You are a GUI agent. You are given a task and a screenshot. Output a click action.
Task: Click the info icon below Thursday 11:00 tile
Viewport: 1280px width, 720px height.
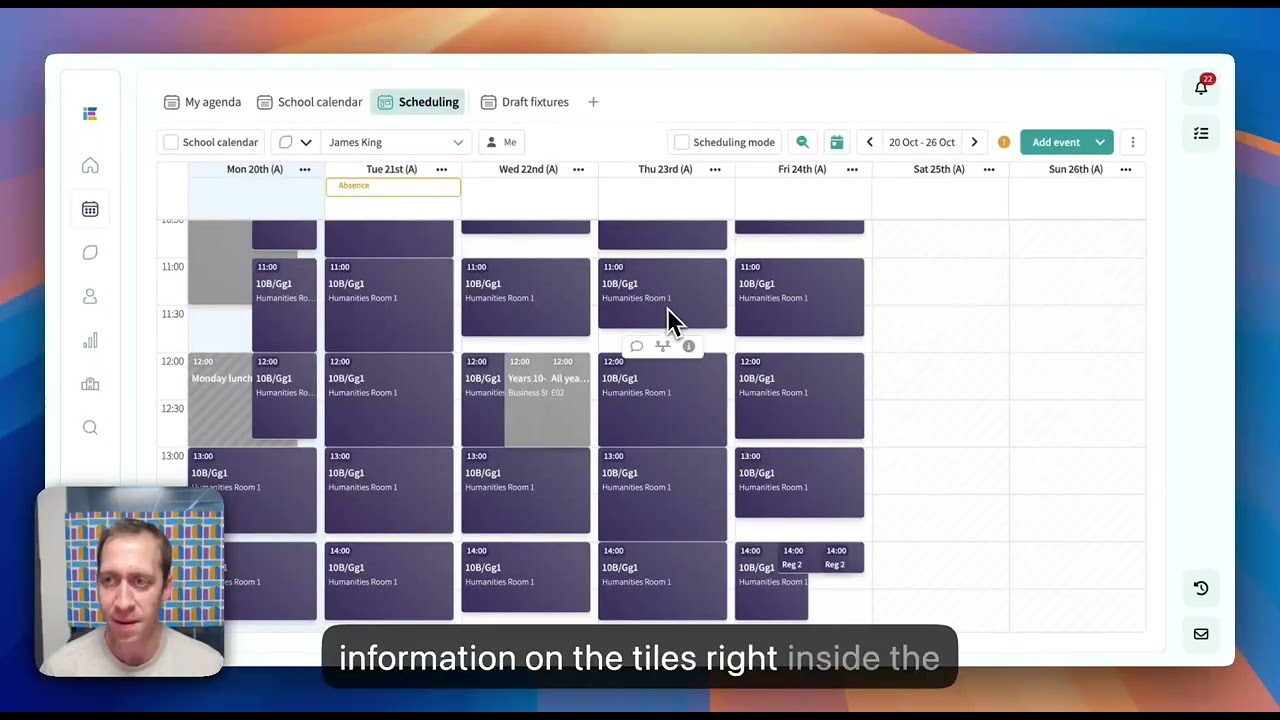click(688, 346)
